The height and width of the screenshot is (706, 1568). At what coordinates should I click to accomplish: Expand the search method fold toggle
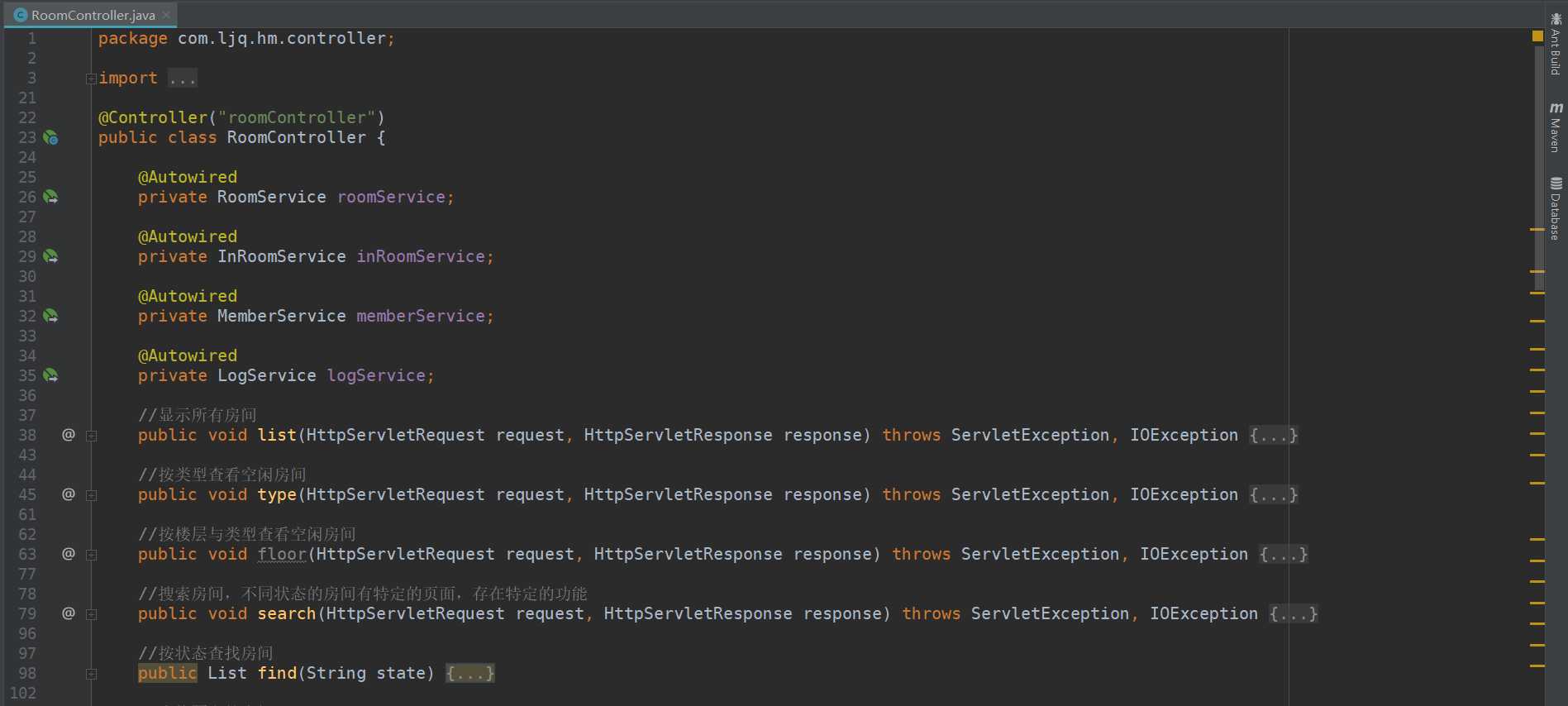(91, 614)
